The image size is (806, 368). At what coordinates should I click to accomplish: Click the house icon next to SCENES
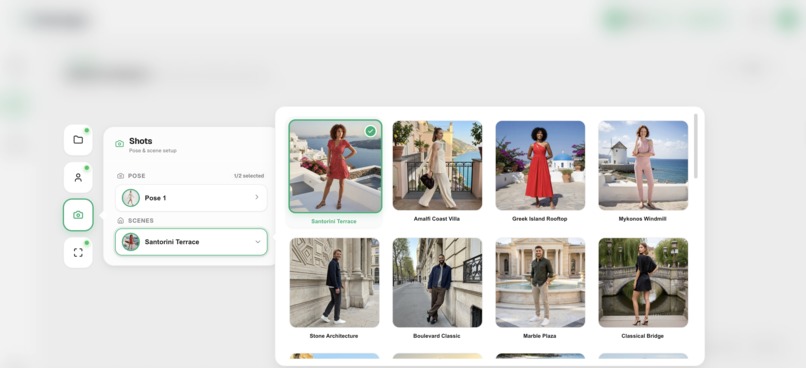click(x=121, y=220)
